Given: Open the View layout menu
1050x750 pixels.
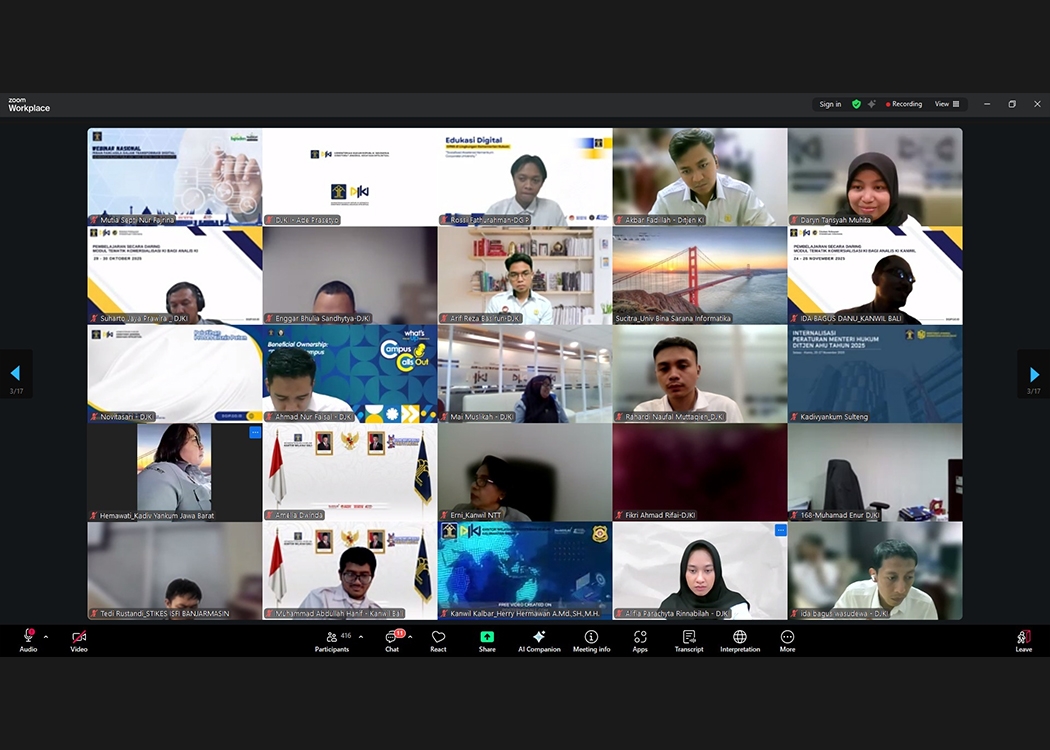Looking at the screenshot, I should tap(946, 104).
